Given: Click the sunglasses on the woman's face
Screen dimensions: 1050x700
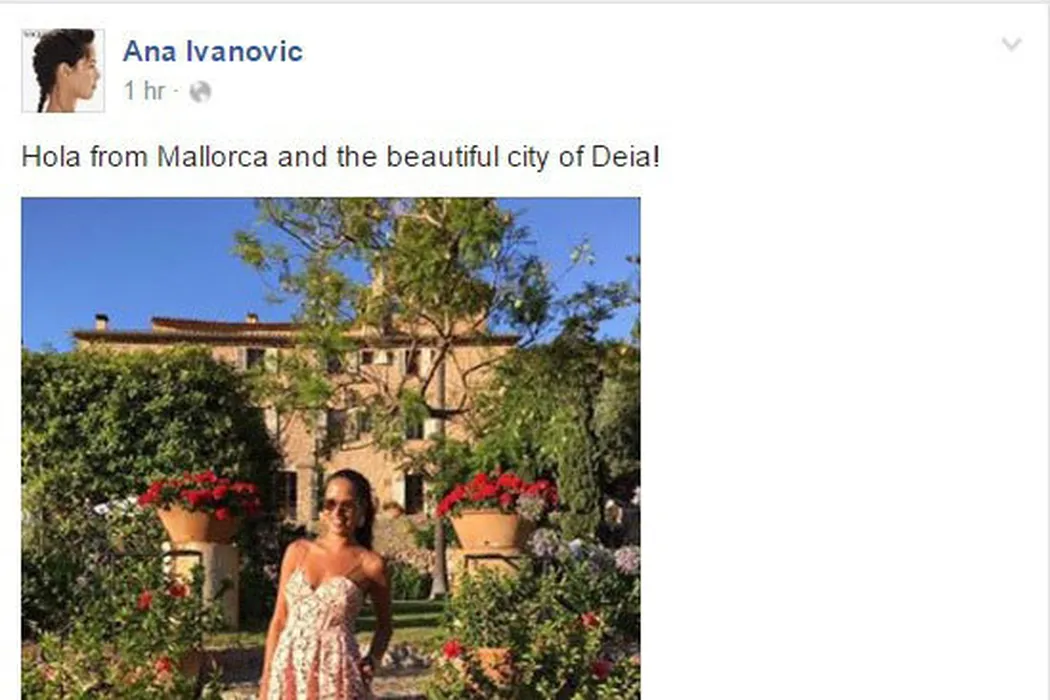Looking at the screenshot, I should tap(337, 506).
